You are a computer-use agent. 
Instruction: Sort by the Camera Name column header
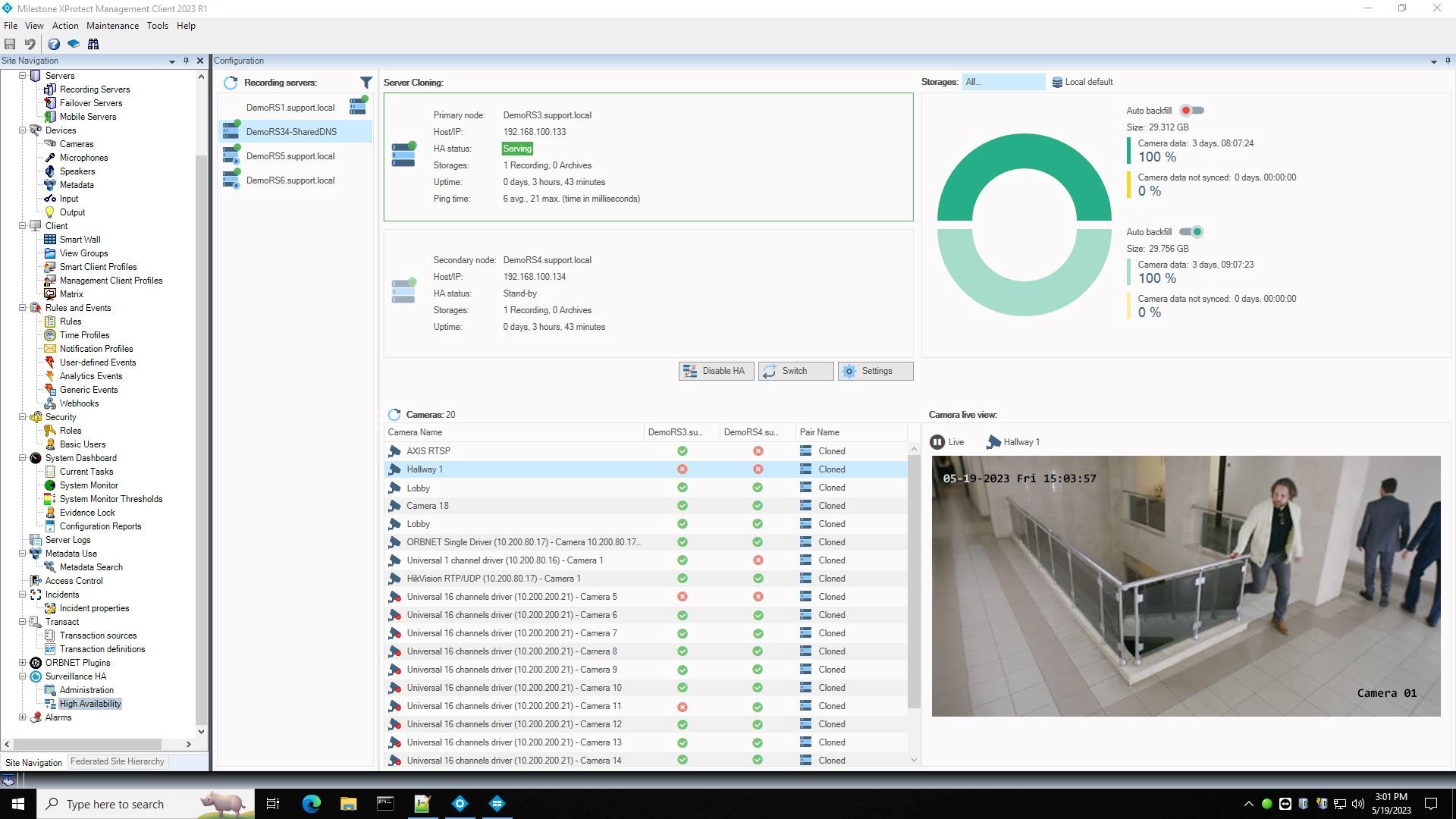coord(513,432)
